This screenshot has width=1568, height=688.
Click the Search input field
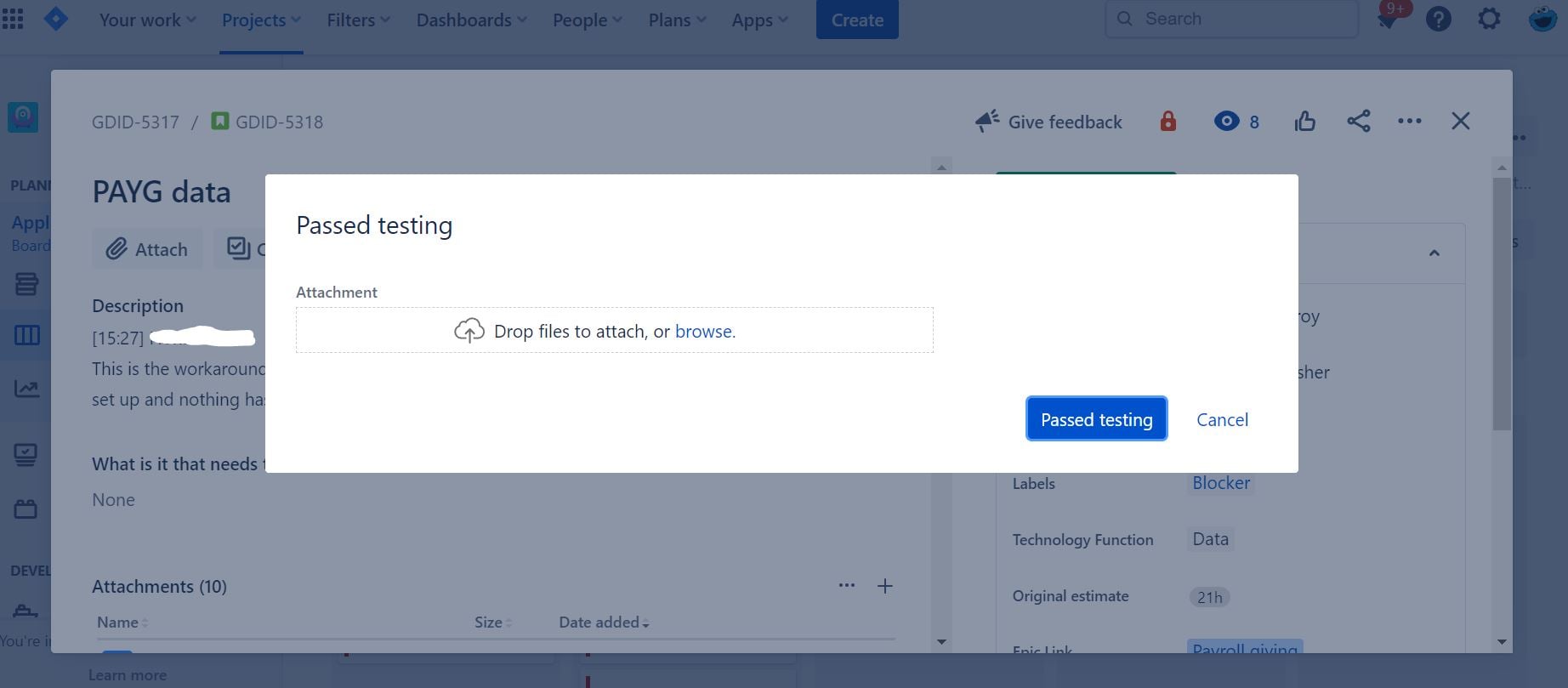pos(1232,19)
